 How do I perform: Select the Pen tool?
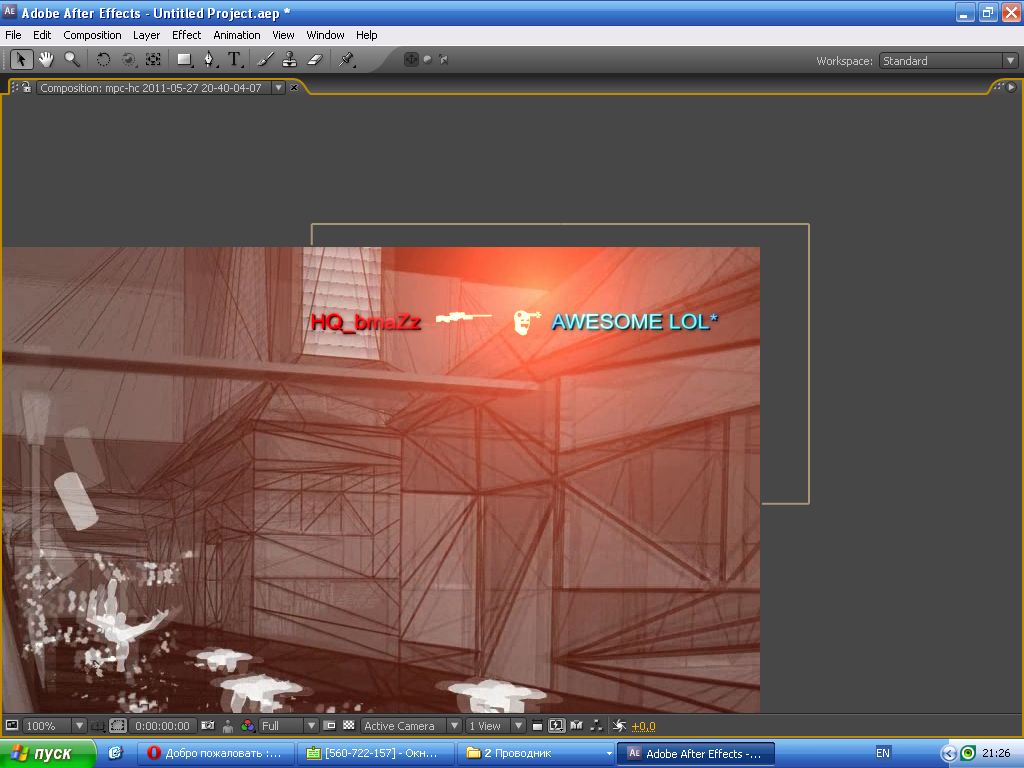coord(209,59)
